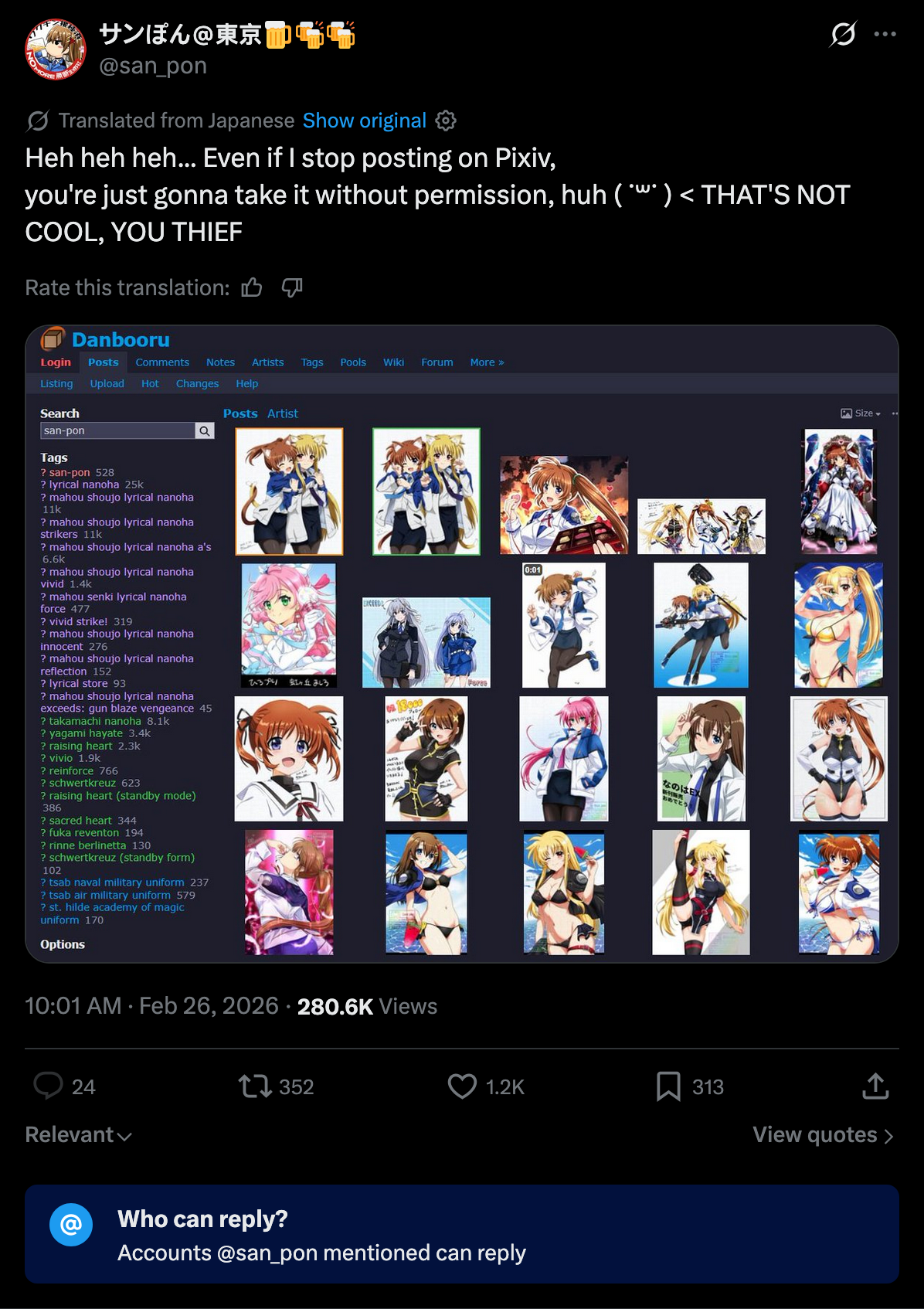Open translation settings gear icon

(x=446, y=121)
